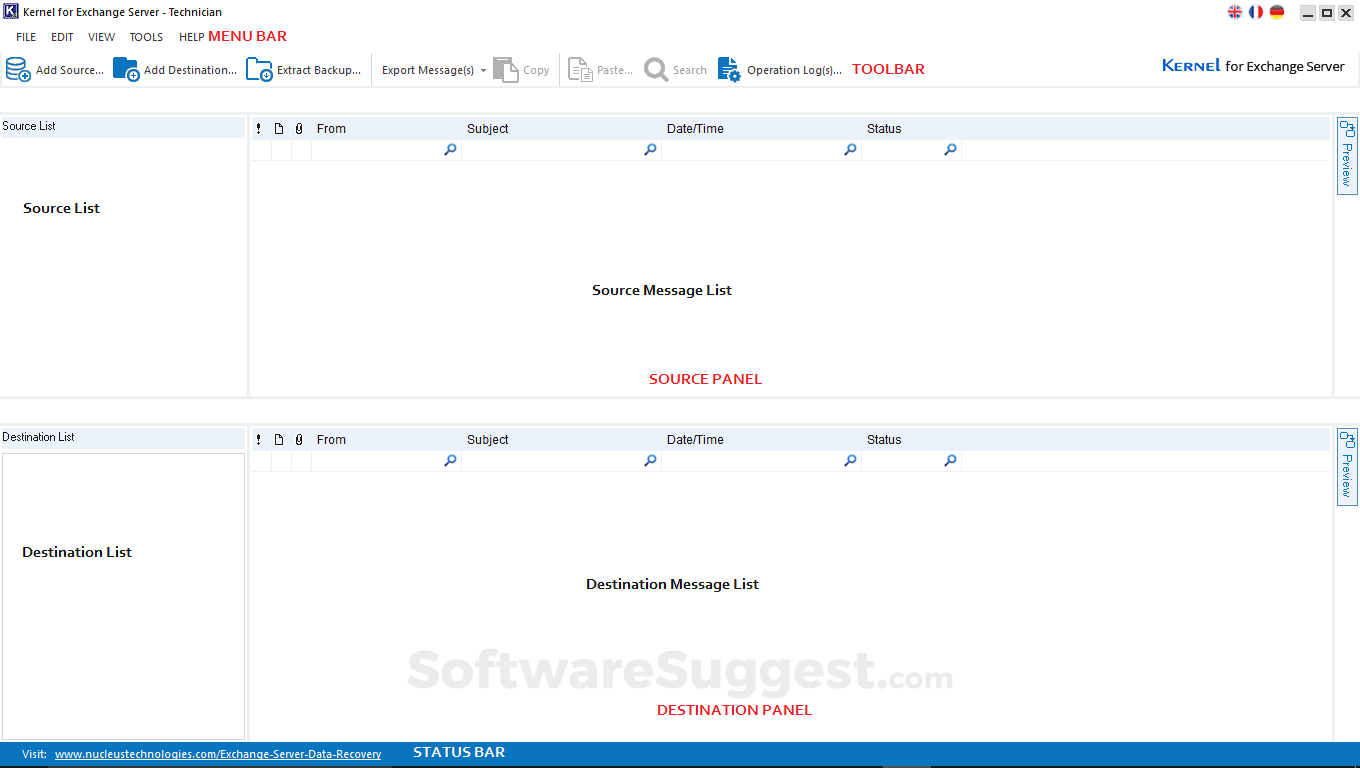This screenshot has height=768, width=1360.
Task: Click the Export Message(s) button
Action: (x=428, y=71)
